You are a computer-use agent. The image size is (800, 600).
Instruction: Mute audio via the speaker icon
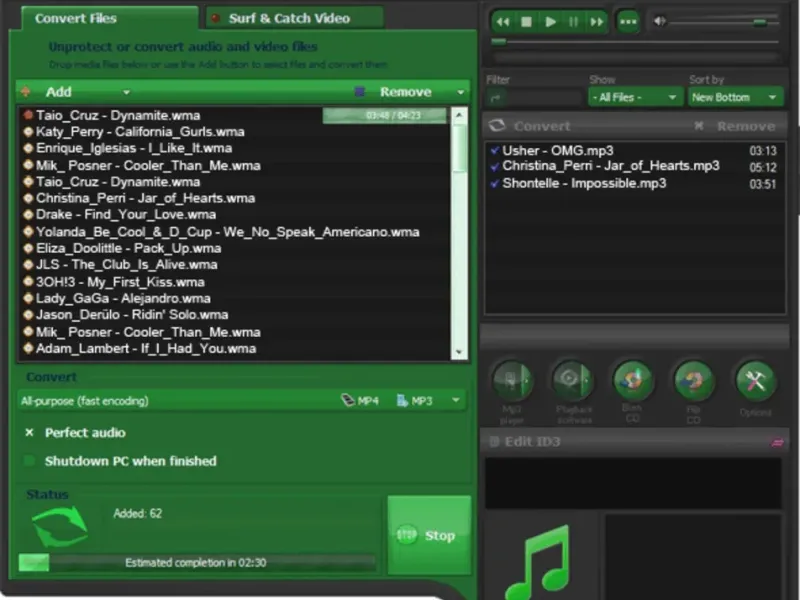tap(659, 21)
